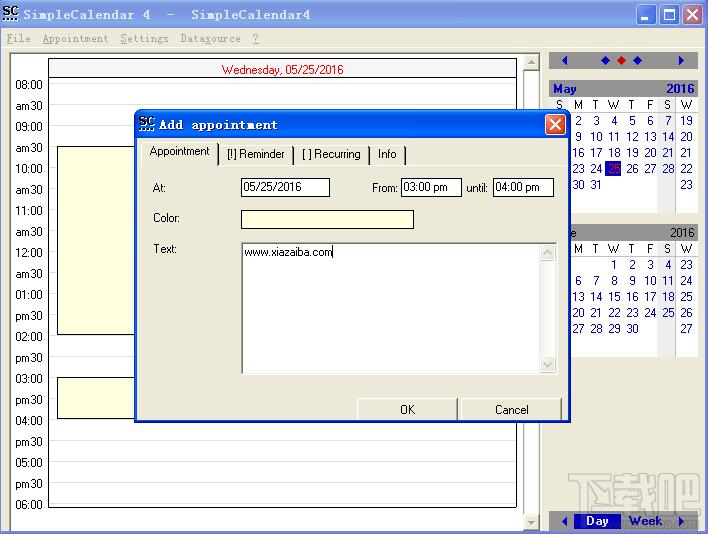The width and height of the screenshot is (708, 534).
Task: Click the SC app icon in main title bar
Action: [10, 14]
